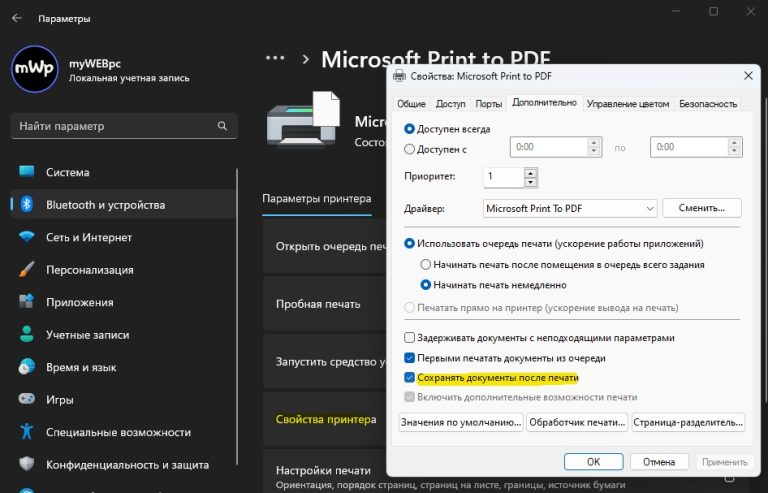768x493 pixels.
Task: Switch to the Общие tab
Action: pos(411,104)
